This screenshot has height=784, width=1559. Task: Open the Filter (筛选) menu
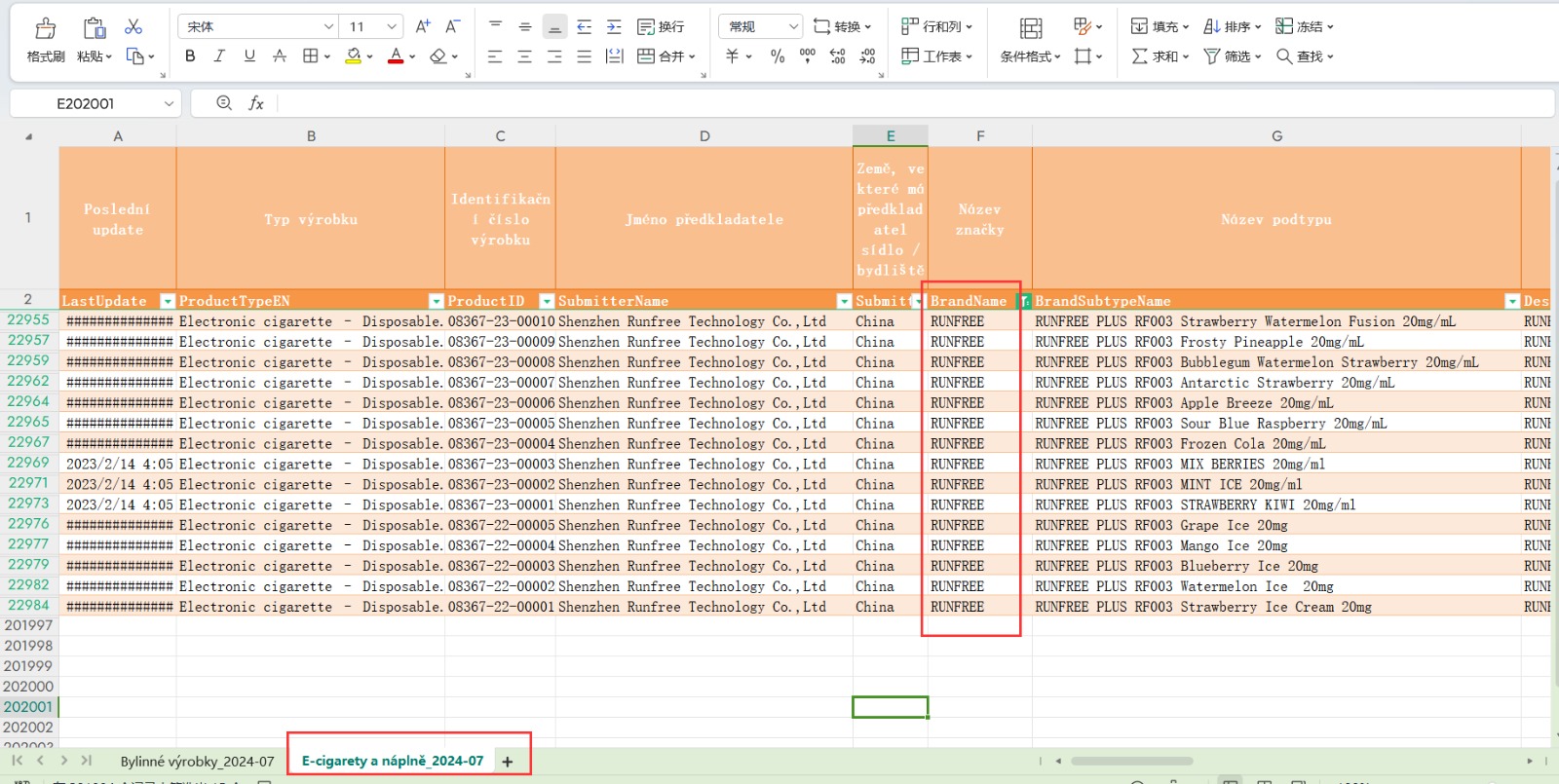[1233, 56]
